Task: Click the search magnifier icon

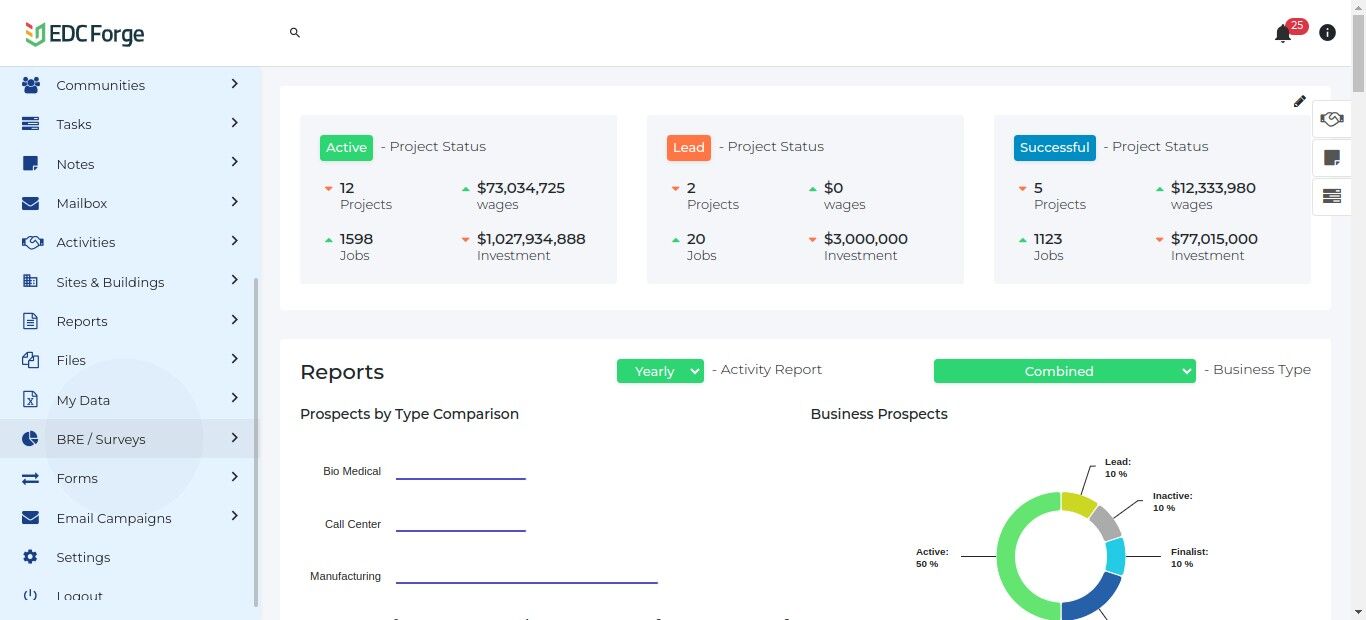Action: (x=295, y=33)
